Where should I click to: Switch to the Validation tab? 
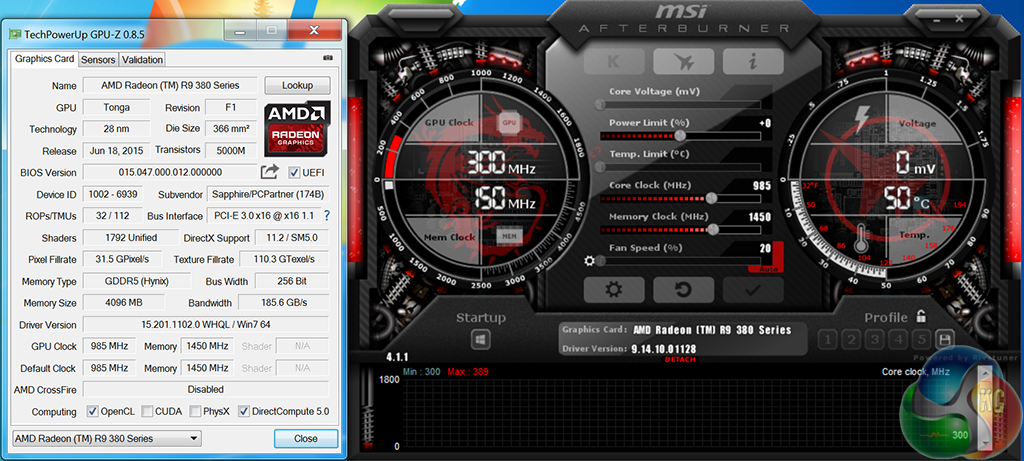pos(142,59)
